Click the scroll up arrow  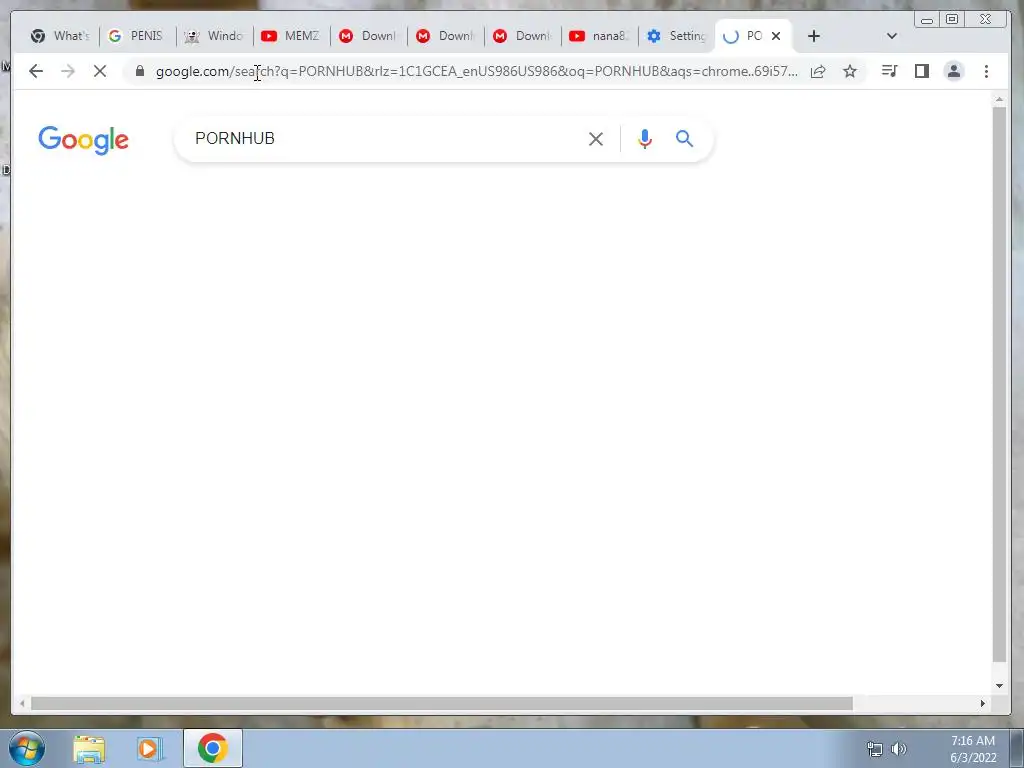pyautogui.click(x=999, y=100)
